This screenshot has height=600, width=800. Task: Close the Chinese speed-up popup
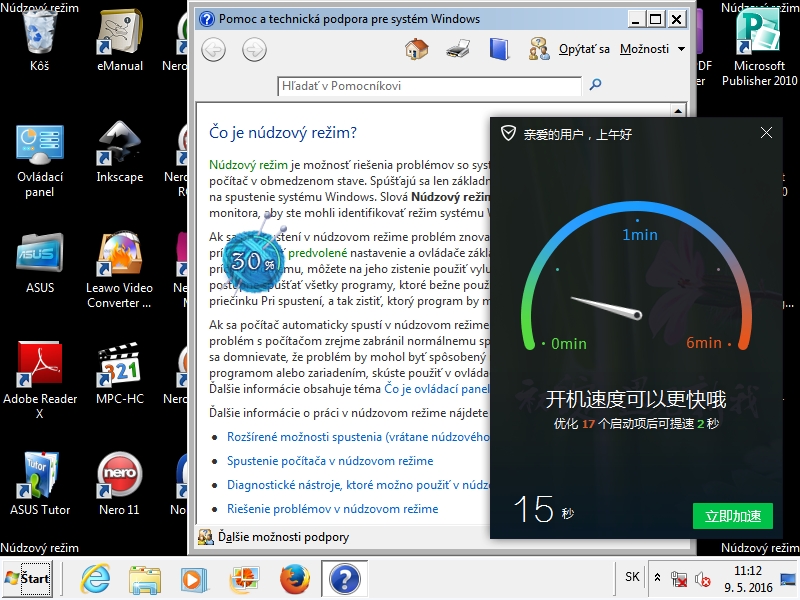click(x=766, y=133)
